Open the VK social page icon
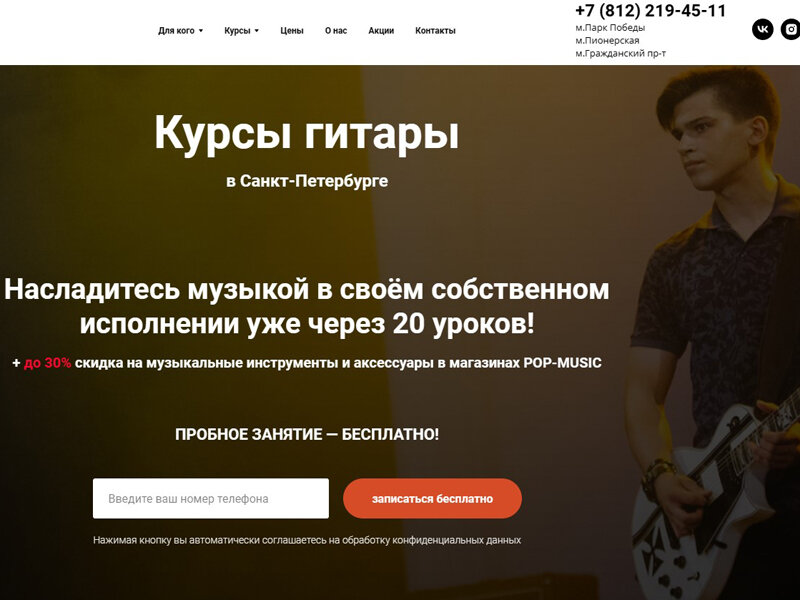 pyautogui.click(x=762, y=30)
